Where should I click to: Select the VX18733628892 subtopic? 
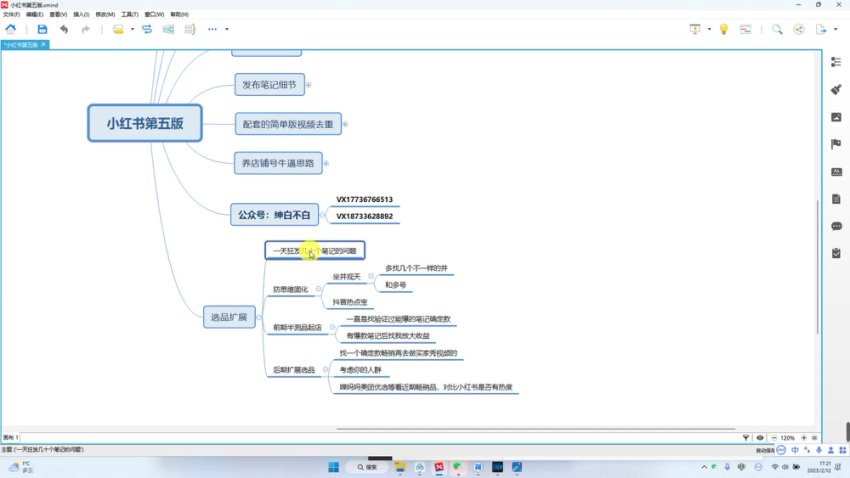coord(364,216)
